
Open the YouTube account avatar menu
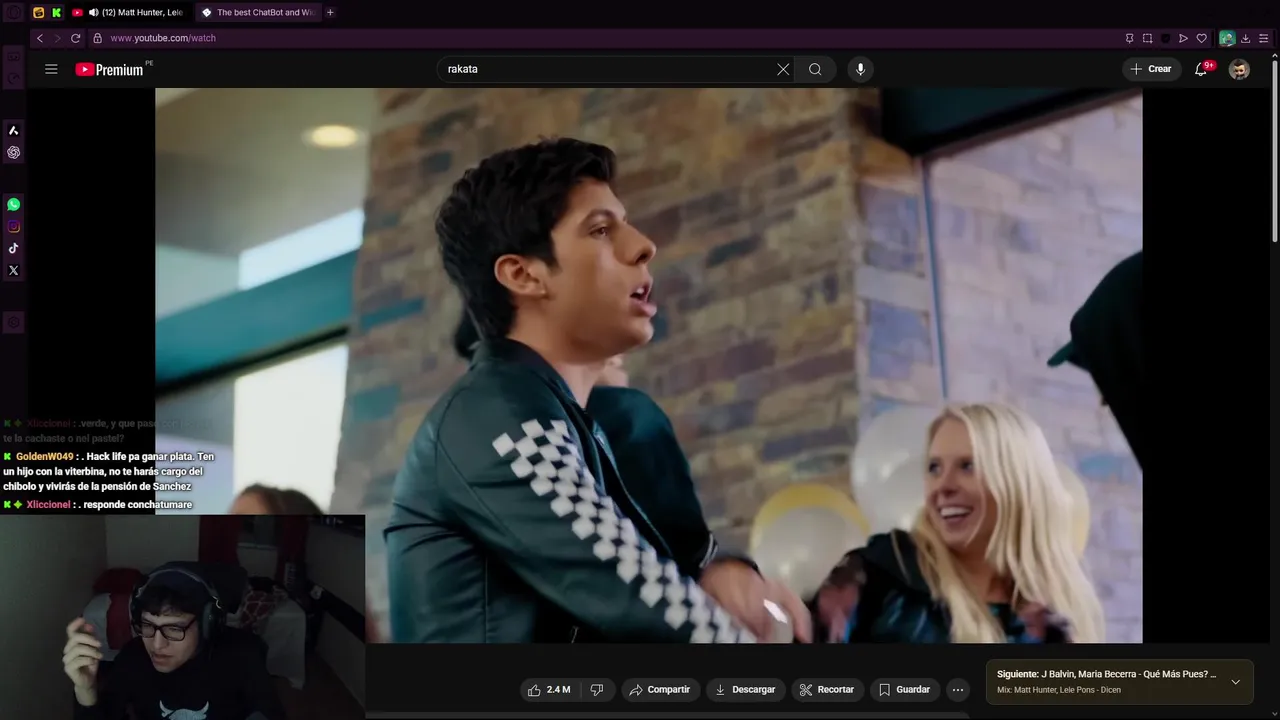pyautogui.click(x=1239, y=69)
